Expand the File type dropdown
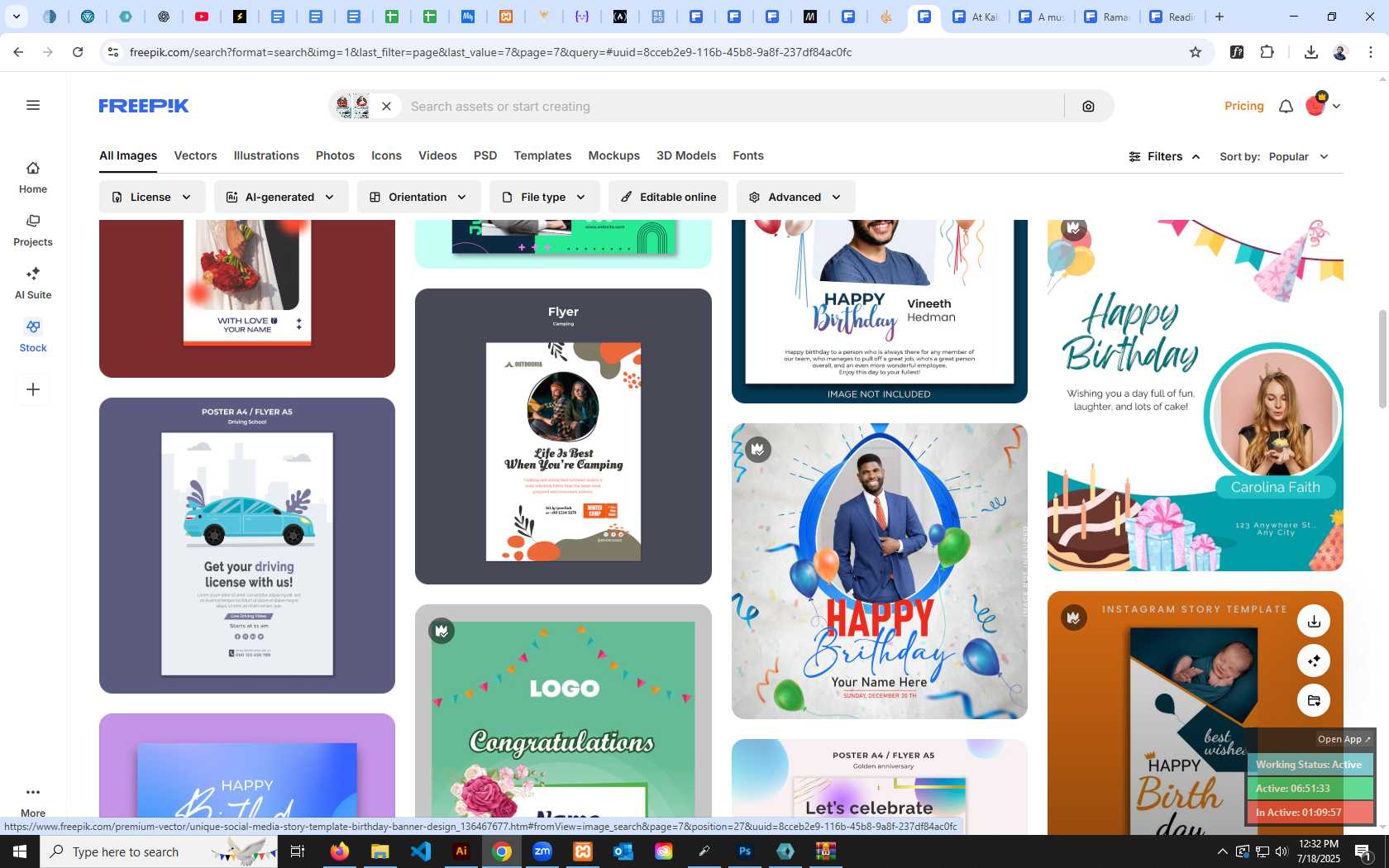 coord(544,197)
